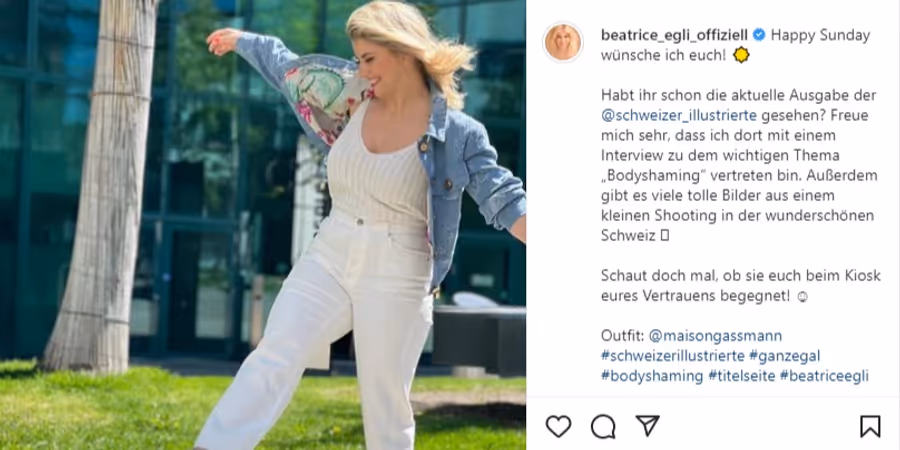This screenshot has width=900, height=450.
Task: Click the post photo of woman dancing
Action: pyautogui.click(x=263, y=225)
